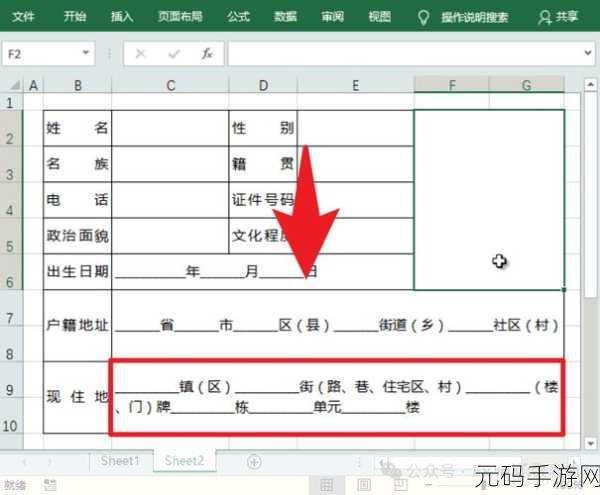Open the 文件 menu
The width and height of the screenshot is (600, 495).
23,16
